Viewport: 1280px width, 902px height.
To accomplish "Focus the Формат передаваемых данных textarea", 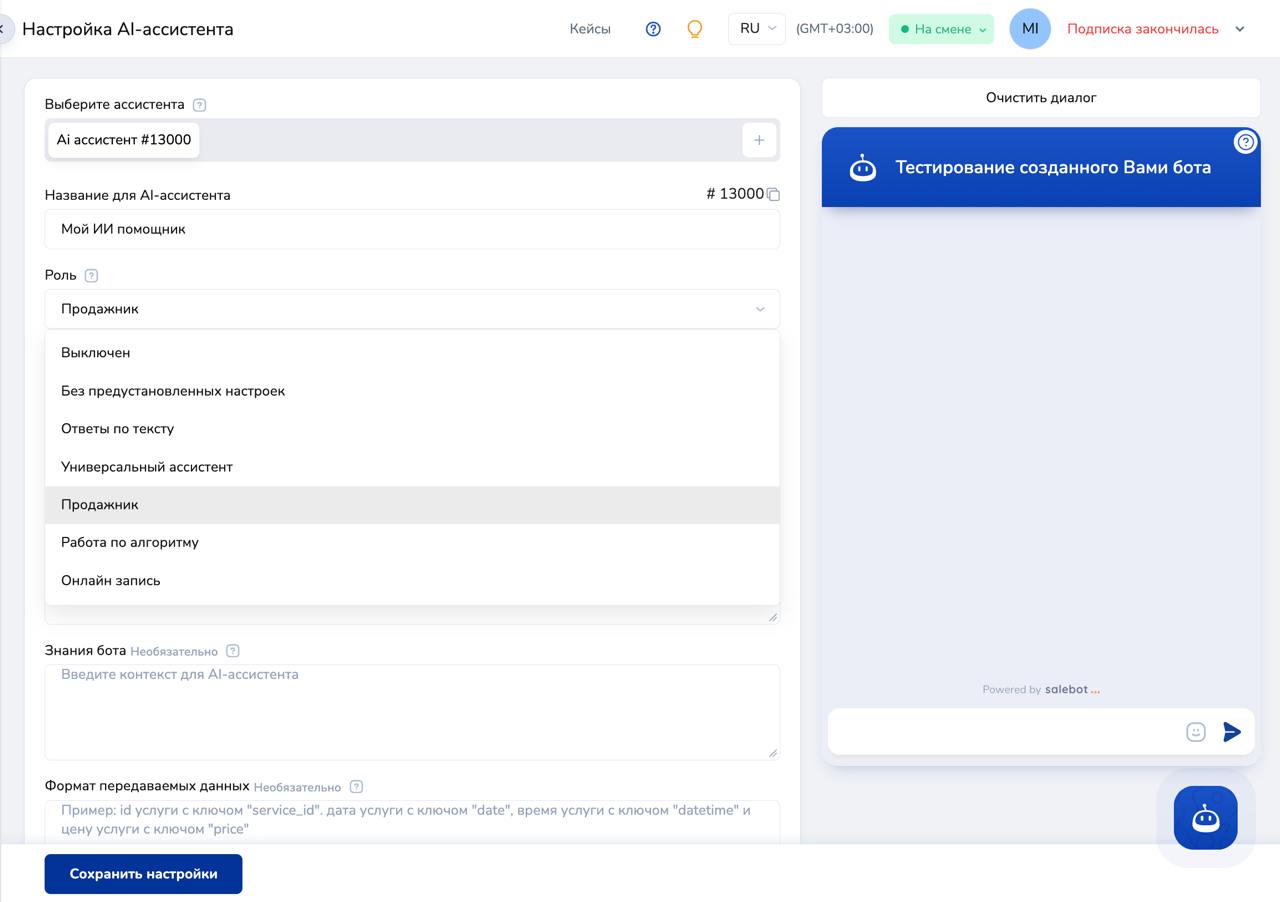I will point(412,821).
